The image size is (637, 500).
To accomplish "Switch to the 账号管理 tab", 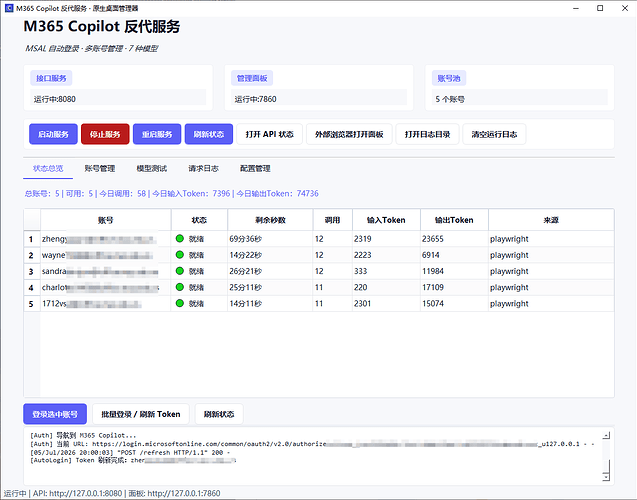I will tap(100, 169).
